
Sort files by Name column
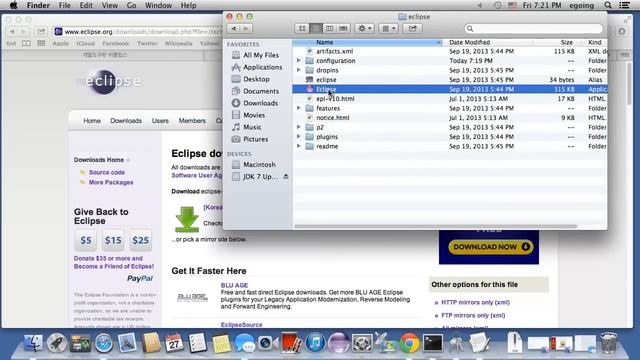coord(367,42)
